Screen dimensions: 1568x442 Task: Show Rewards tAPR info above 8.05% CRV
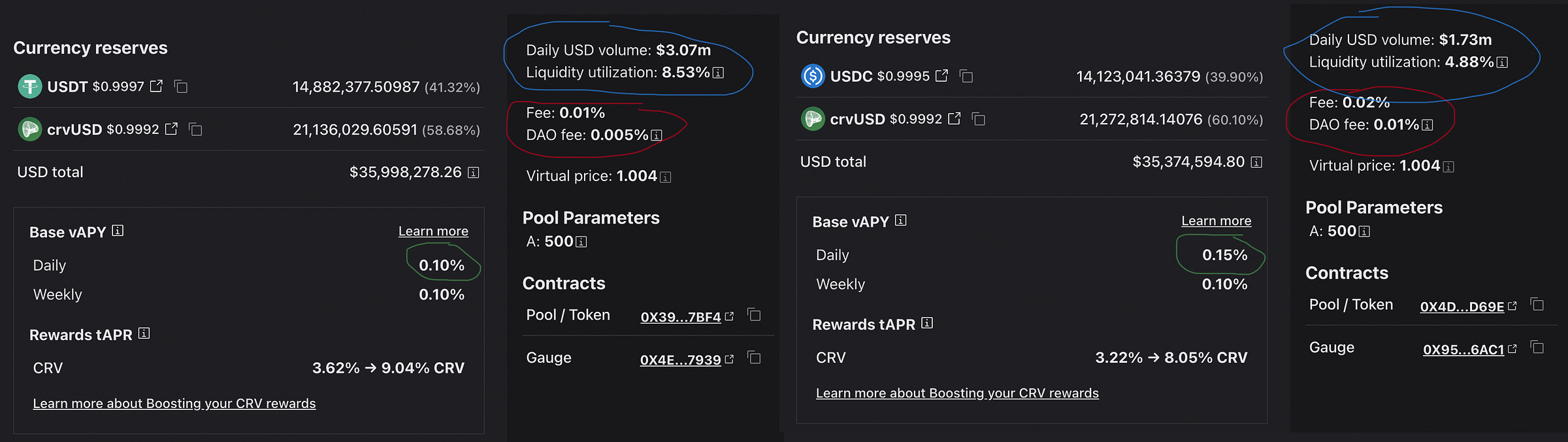click(x=927, y=323)
